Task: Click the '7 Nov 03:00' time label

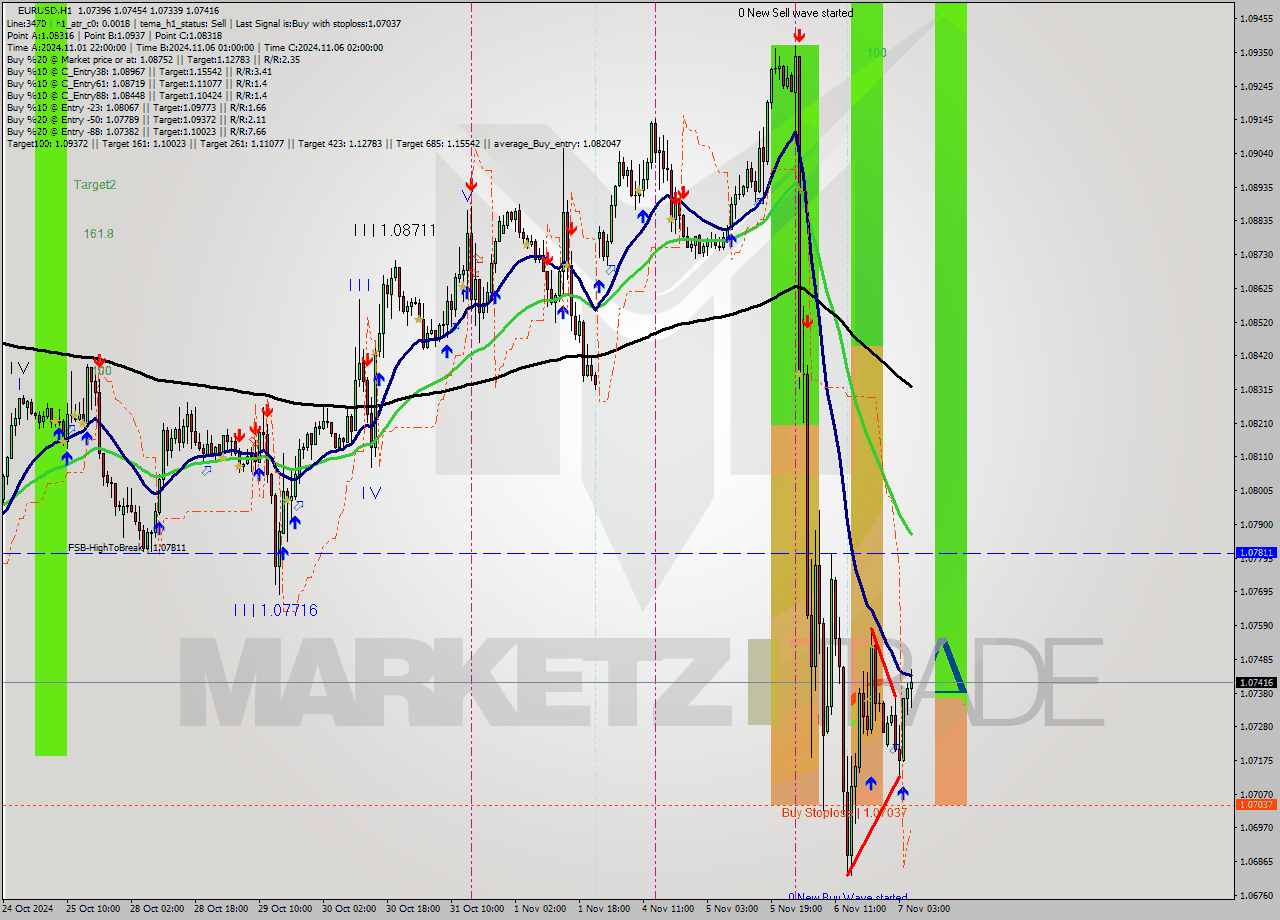Action: pyautogui.click(x=924, y=909)
